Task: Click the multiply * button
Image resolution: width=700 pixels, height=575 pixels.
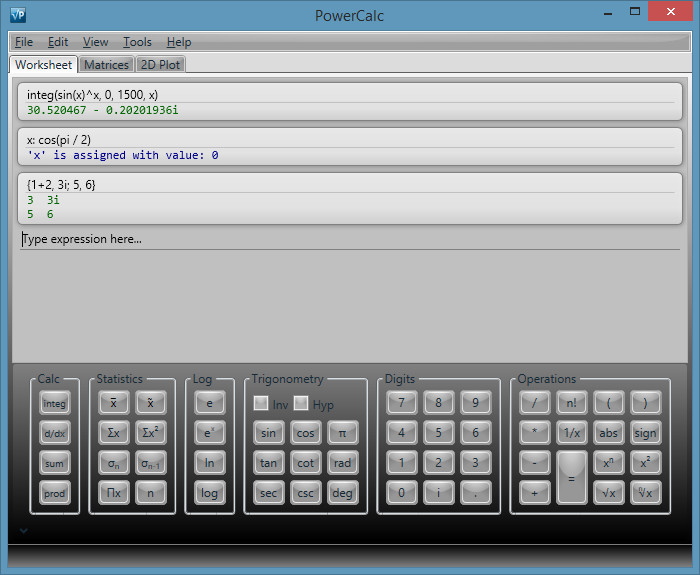Action: pyautogui.click(x=534, y=433)
